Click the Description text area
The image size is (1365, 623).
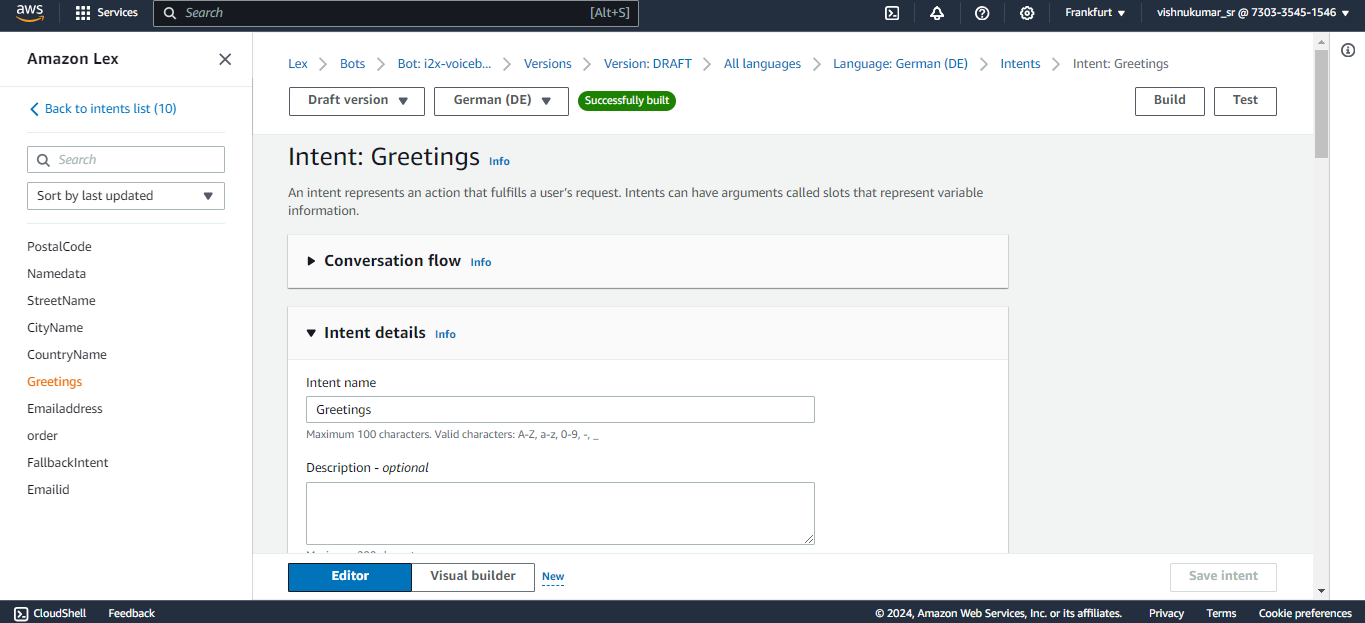point(560,514)
